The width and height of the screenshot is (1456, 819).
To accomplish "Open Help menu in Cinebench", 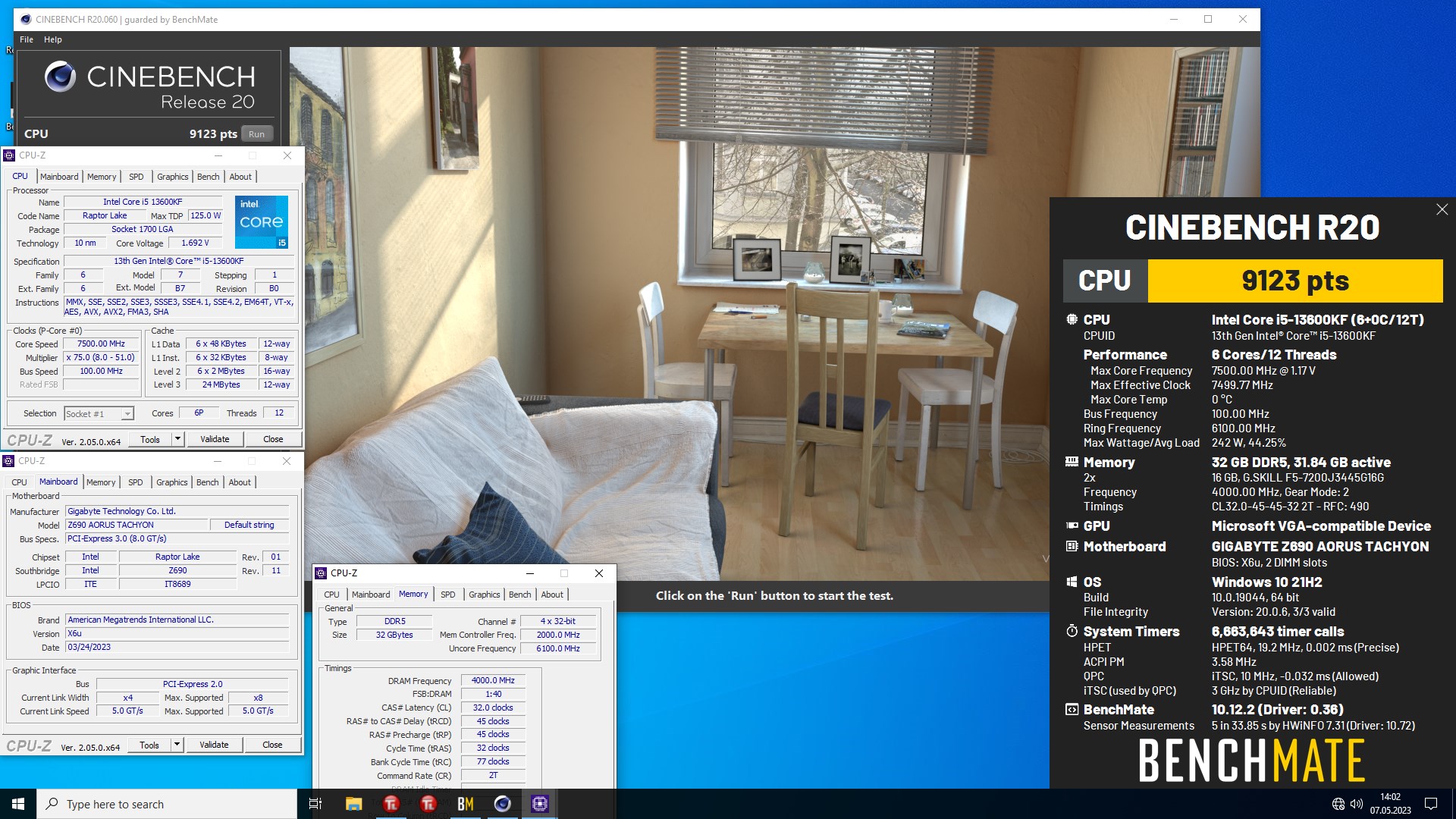I will tap(53, 39).
